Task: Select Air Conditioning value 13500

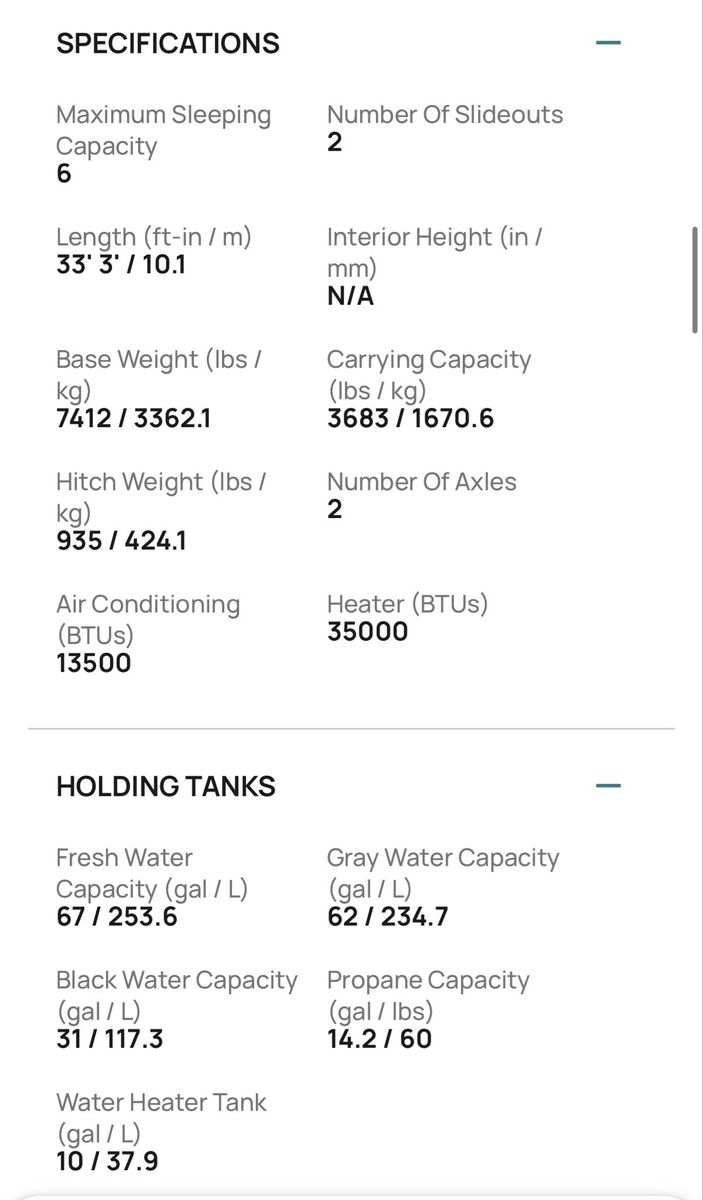Action: click(x=94, y=663)
